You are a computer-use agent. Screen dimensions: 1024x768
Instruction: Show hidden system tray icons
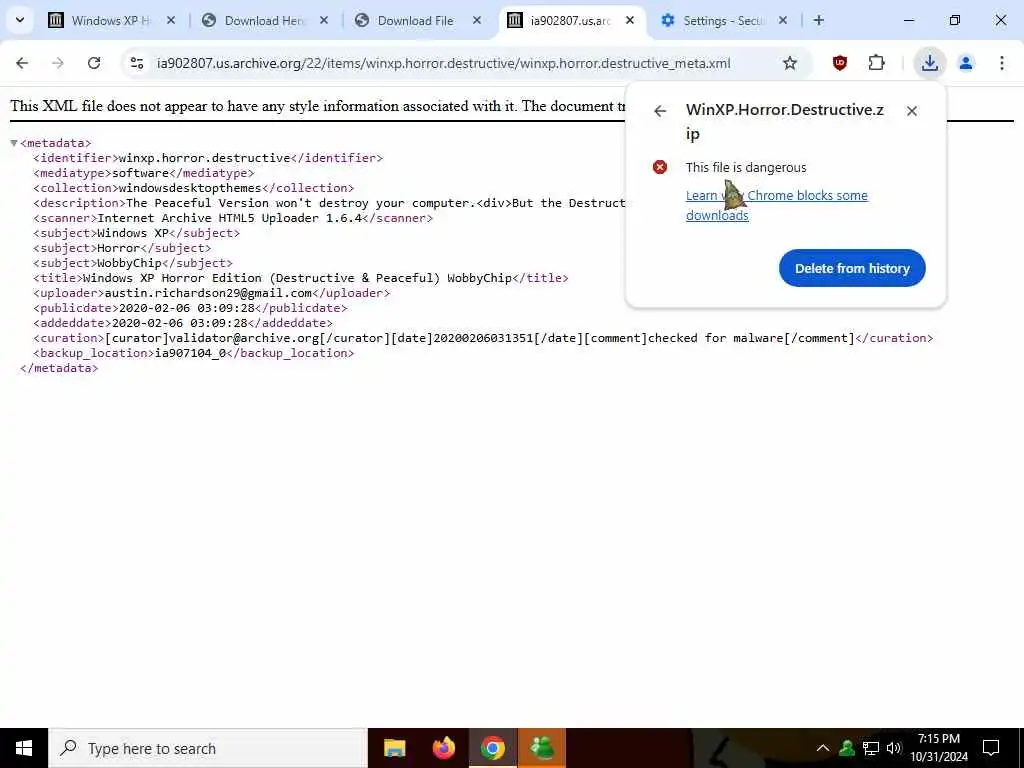[823, 748]
